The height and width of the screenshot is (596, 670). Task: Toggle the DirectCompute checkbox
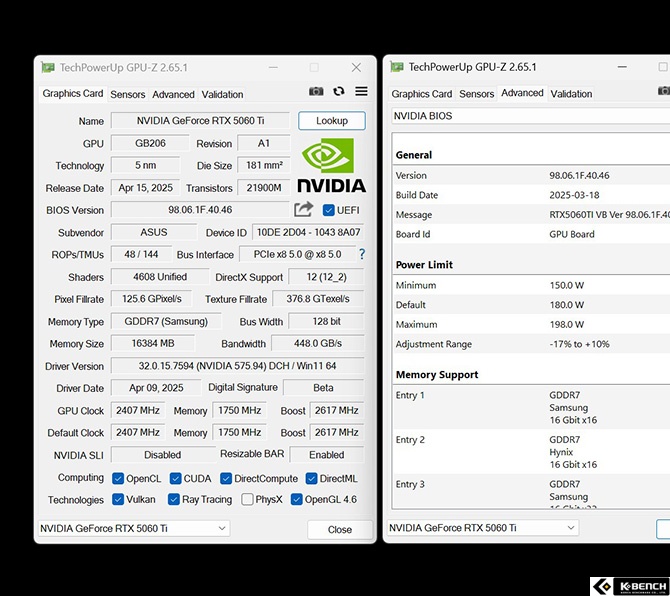226,479
